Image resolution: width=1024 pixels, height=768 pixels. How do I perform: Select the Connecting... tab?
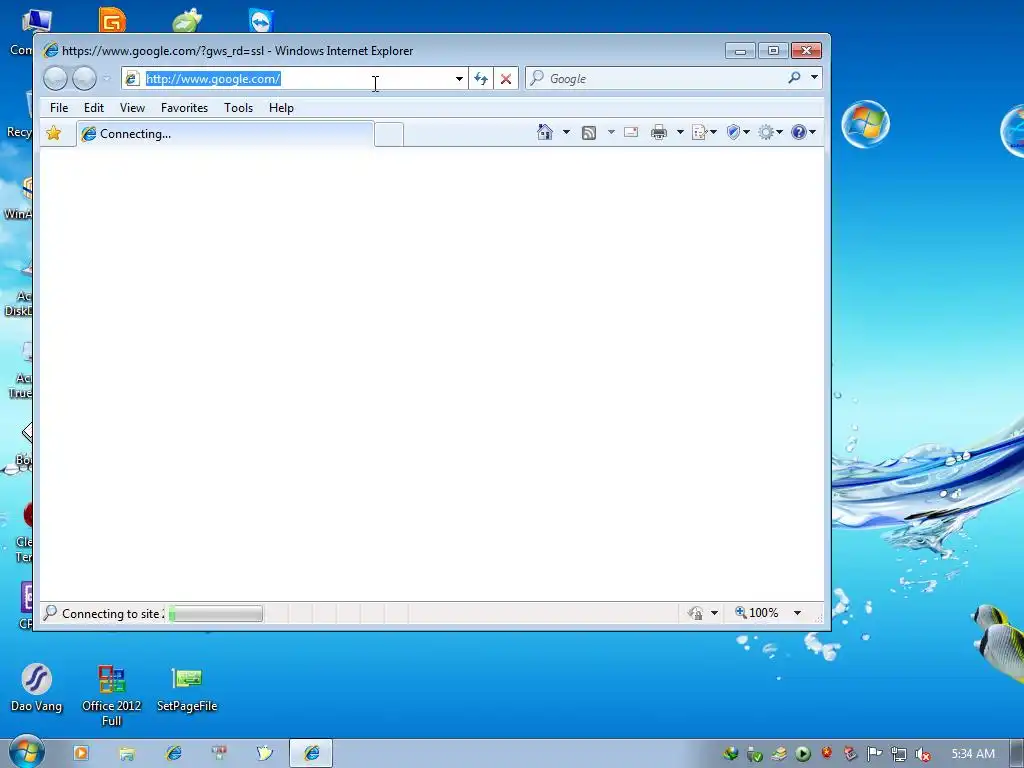tap(225, 134)
